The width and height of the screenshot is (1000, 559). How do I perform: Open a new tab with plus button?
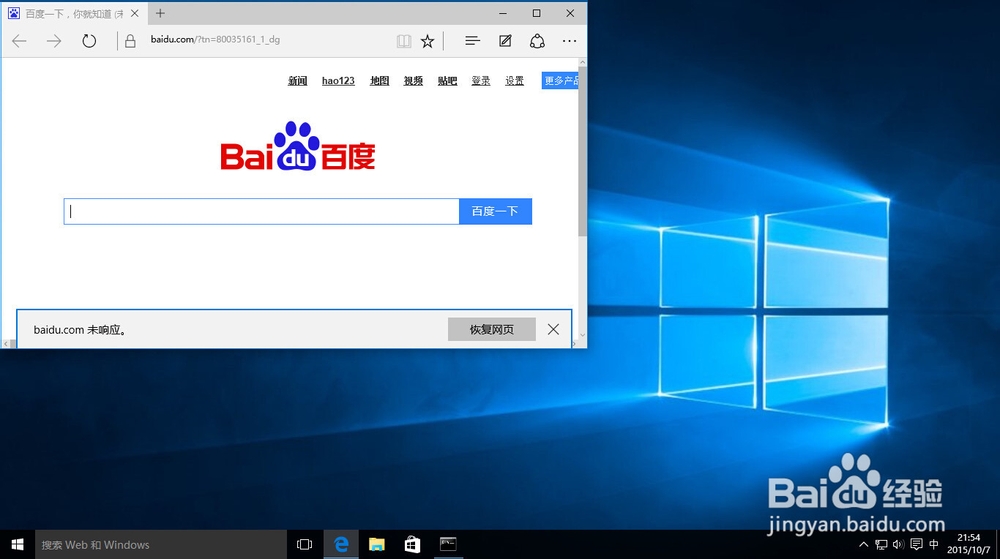(160, 13)
